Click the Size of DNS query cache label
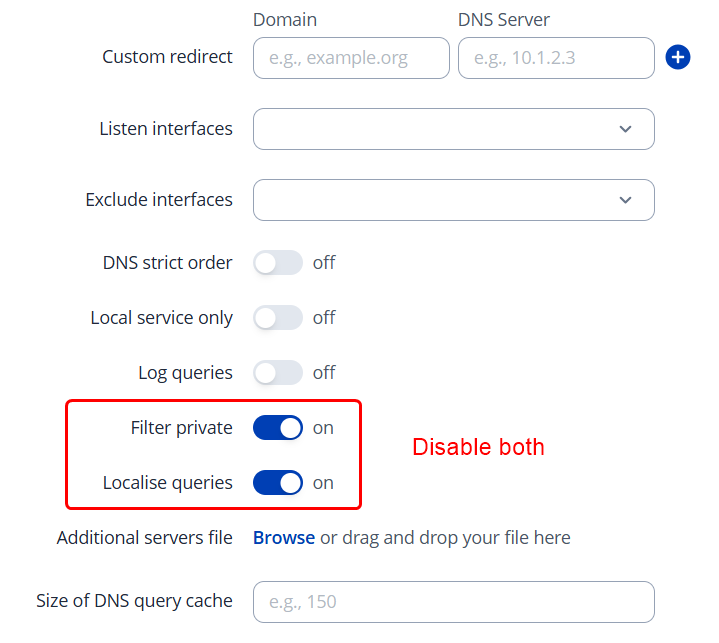The height and width of the screenshot is (643, 719). [x=134, y=601]
